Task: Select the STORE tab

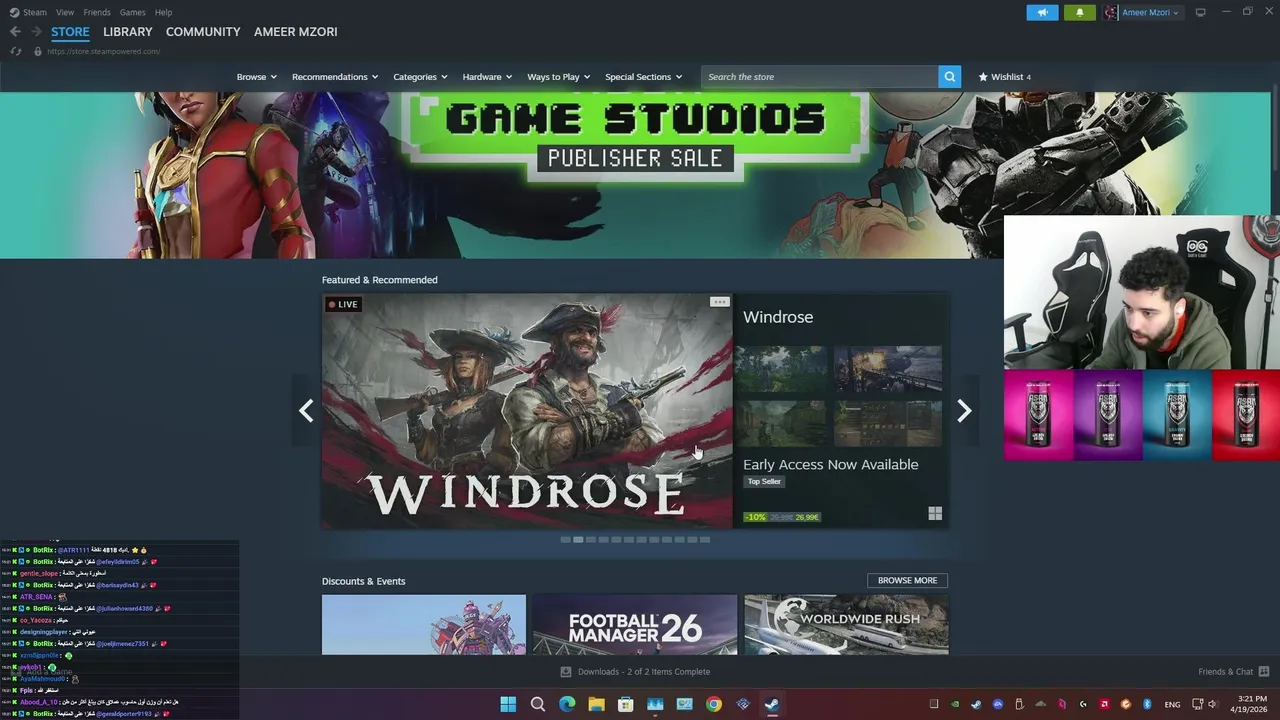Action: coord(70,32)
